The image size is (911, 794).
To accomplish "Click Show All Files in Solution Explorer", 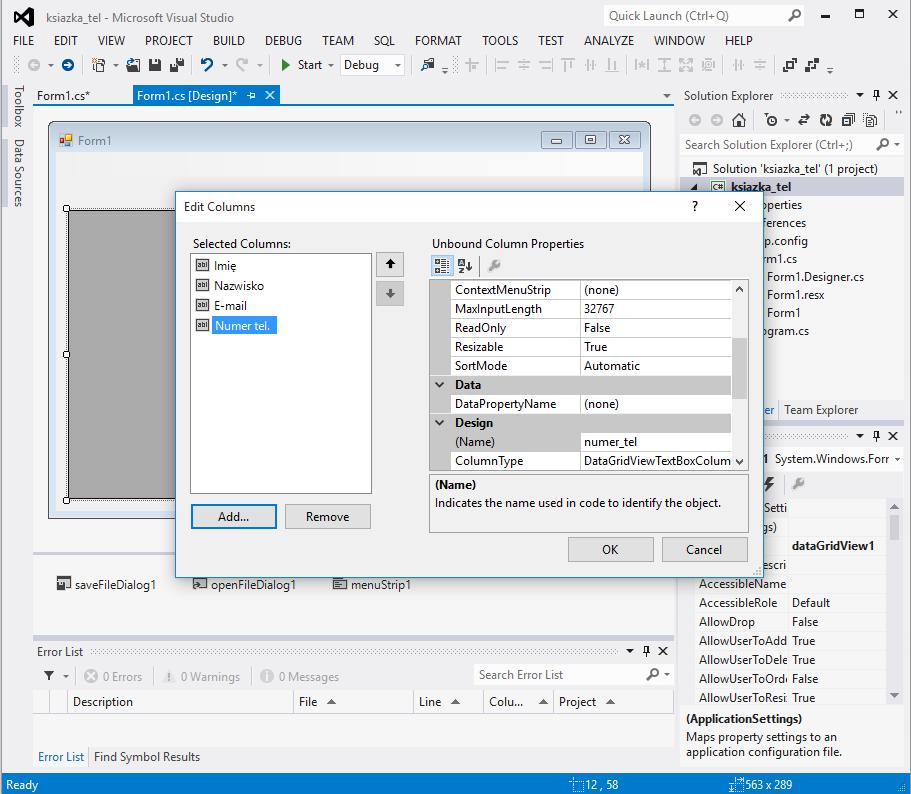I will (x=870, y=120).
